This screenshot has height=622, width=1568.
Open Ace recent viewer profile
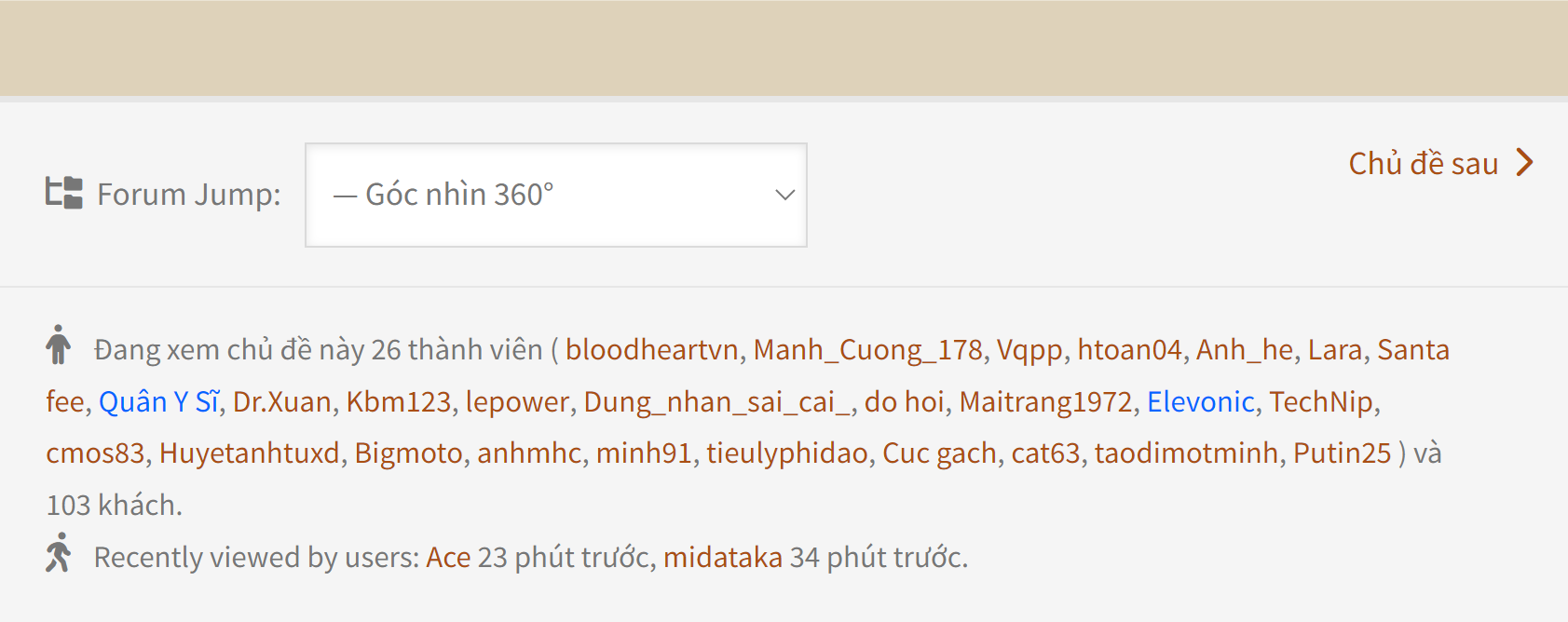click(448, 558)
